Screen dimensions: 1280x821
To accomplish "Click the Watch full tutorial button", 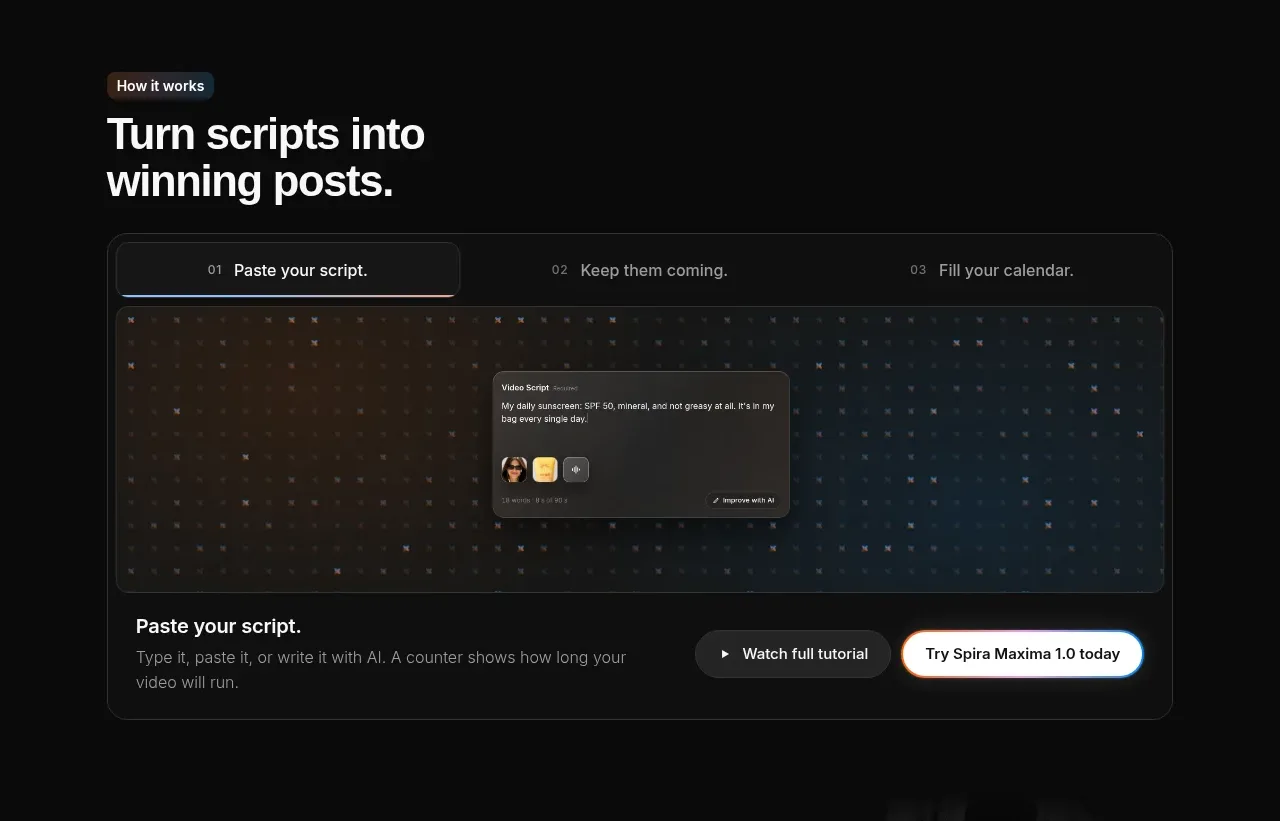I will tap(793, 654).
